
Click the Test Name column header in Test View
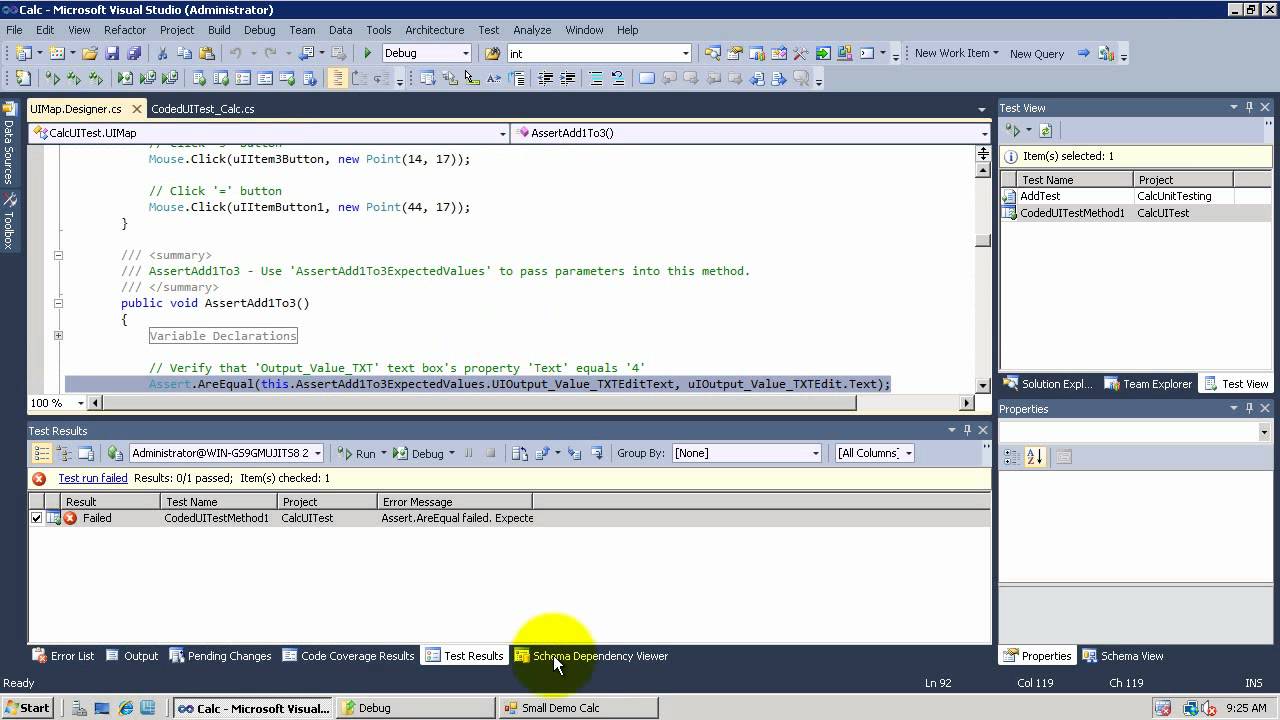pos(1075,180)
